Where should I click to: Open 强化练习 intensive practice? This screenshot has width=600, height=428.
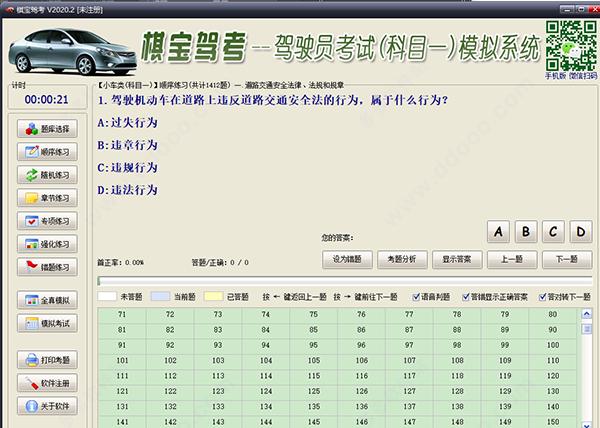[47, 245]
